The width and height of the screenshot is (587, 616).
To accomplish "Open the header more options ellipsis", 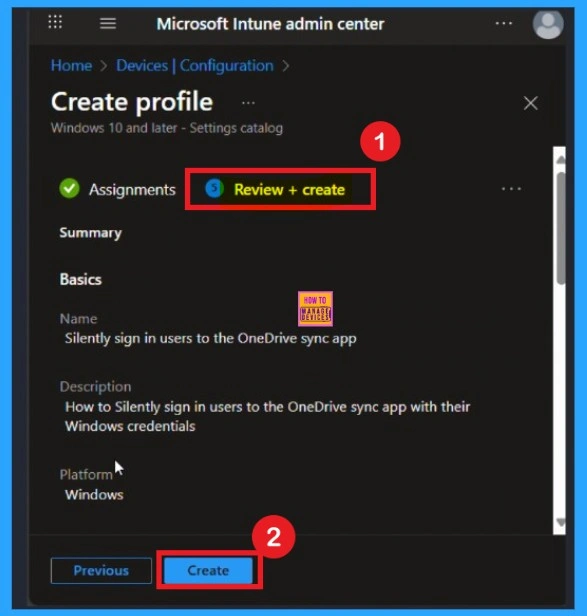I will click(504, 24).
